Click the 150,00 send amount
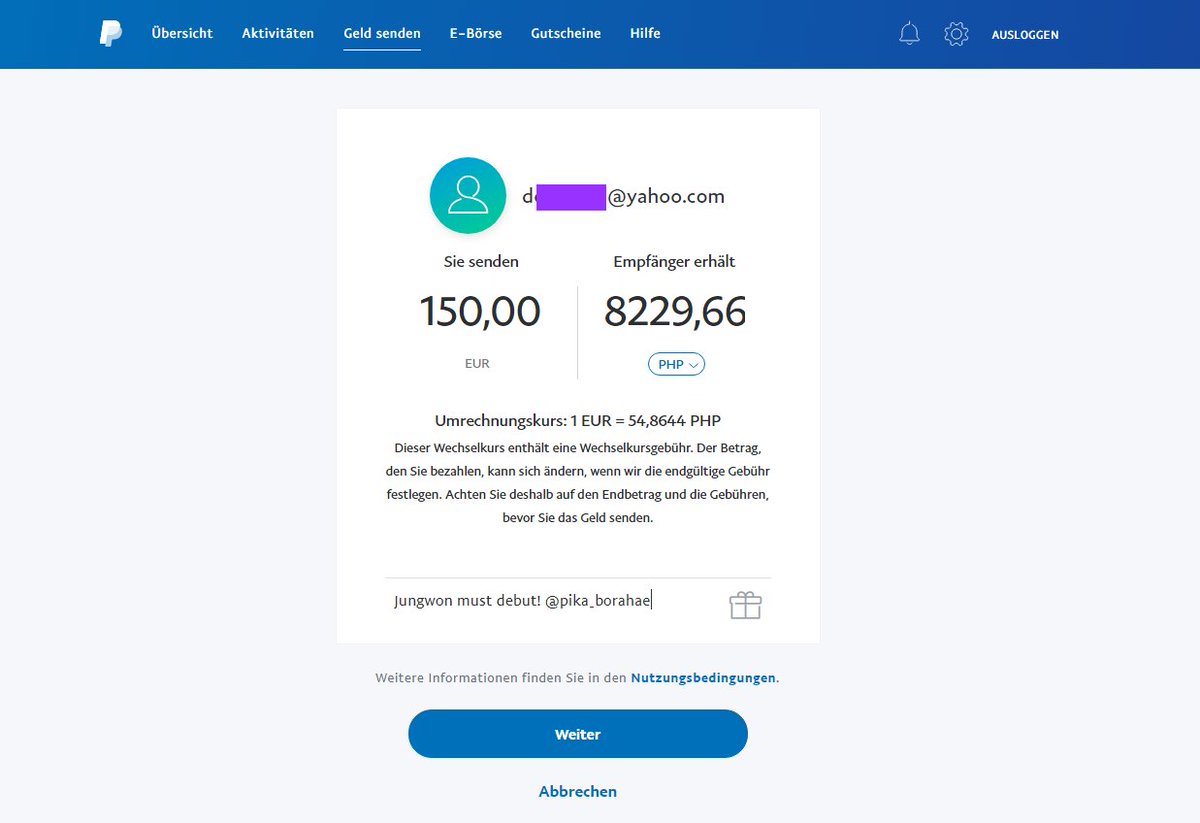Viewport: 1200px width, 823px height. (x=480, y=312)
